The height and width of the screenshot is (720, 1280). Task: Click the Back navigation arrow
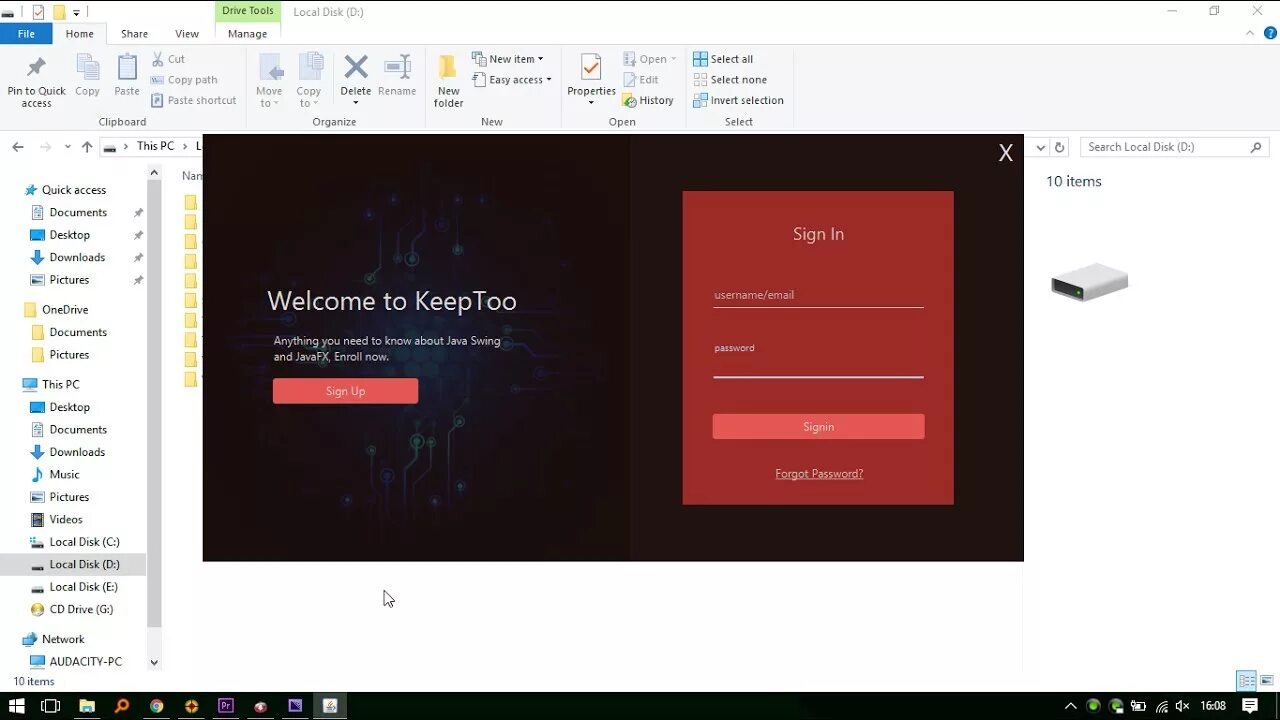pyautogui.click(x=18, y=147)
